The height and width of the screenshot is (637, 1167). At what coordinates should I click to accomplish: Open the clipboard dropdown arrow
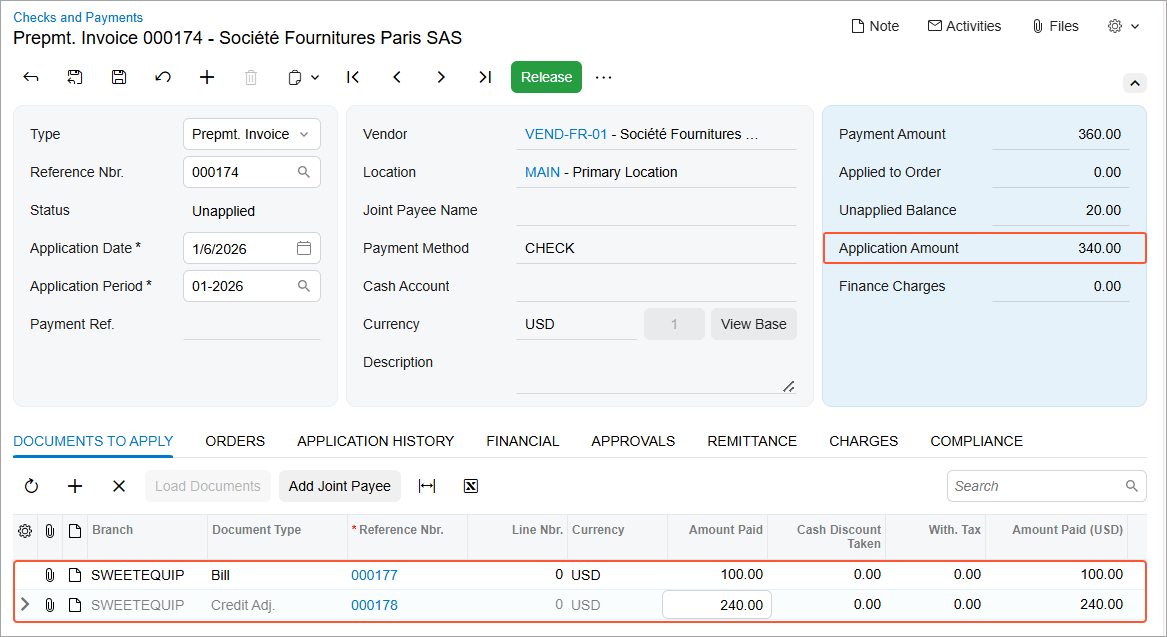click(x=315, y=77)
